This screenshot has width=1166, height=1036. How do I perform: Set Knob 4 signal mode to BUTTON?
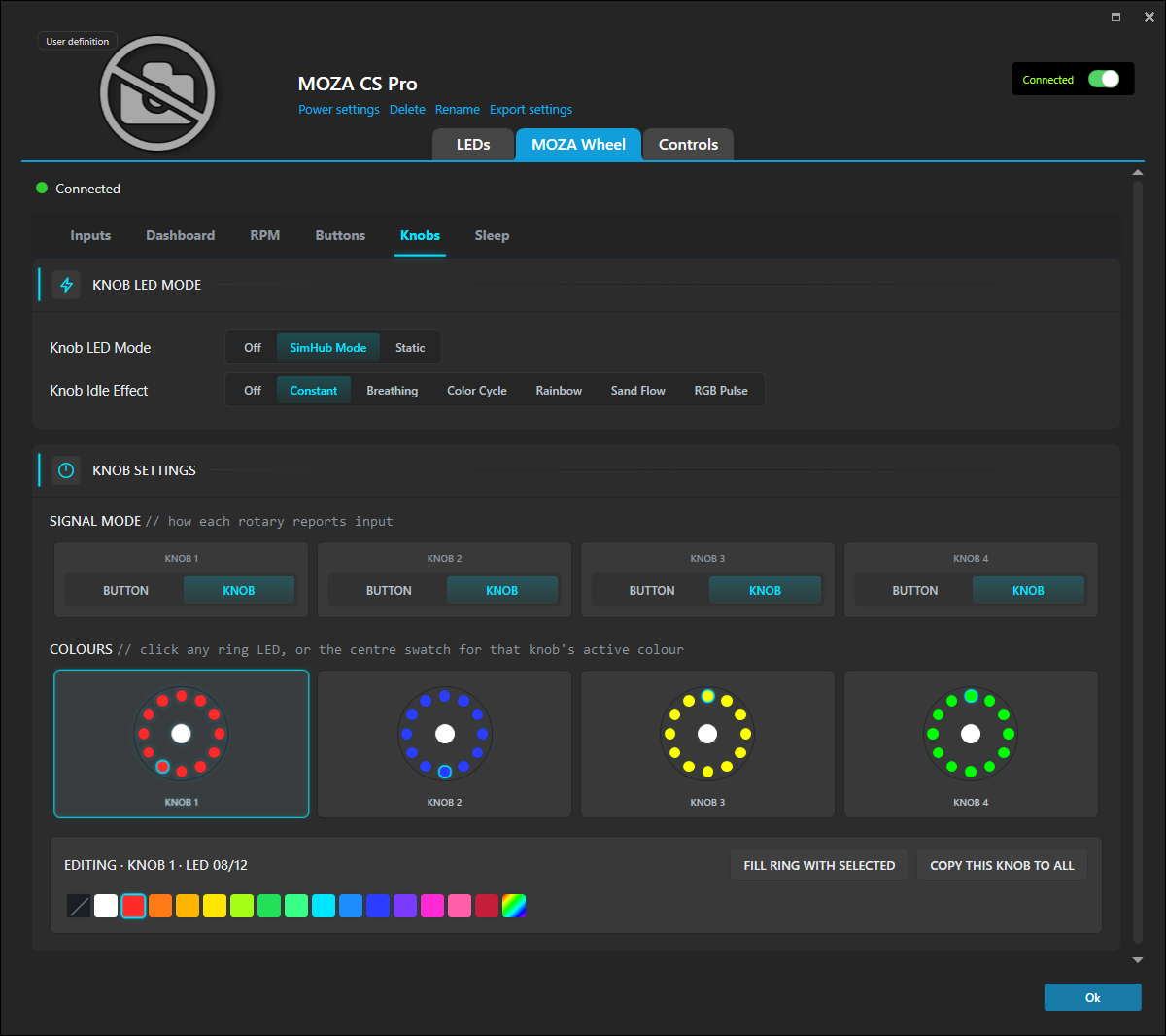(915, 591)
